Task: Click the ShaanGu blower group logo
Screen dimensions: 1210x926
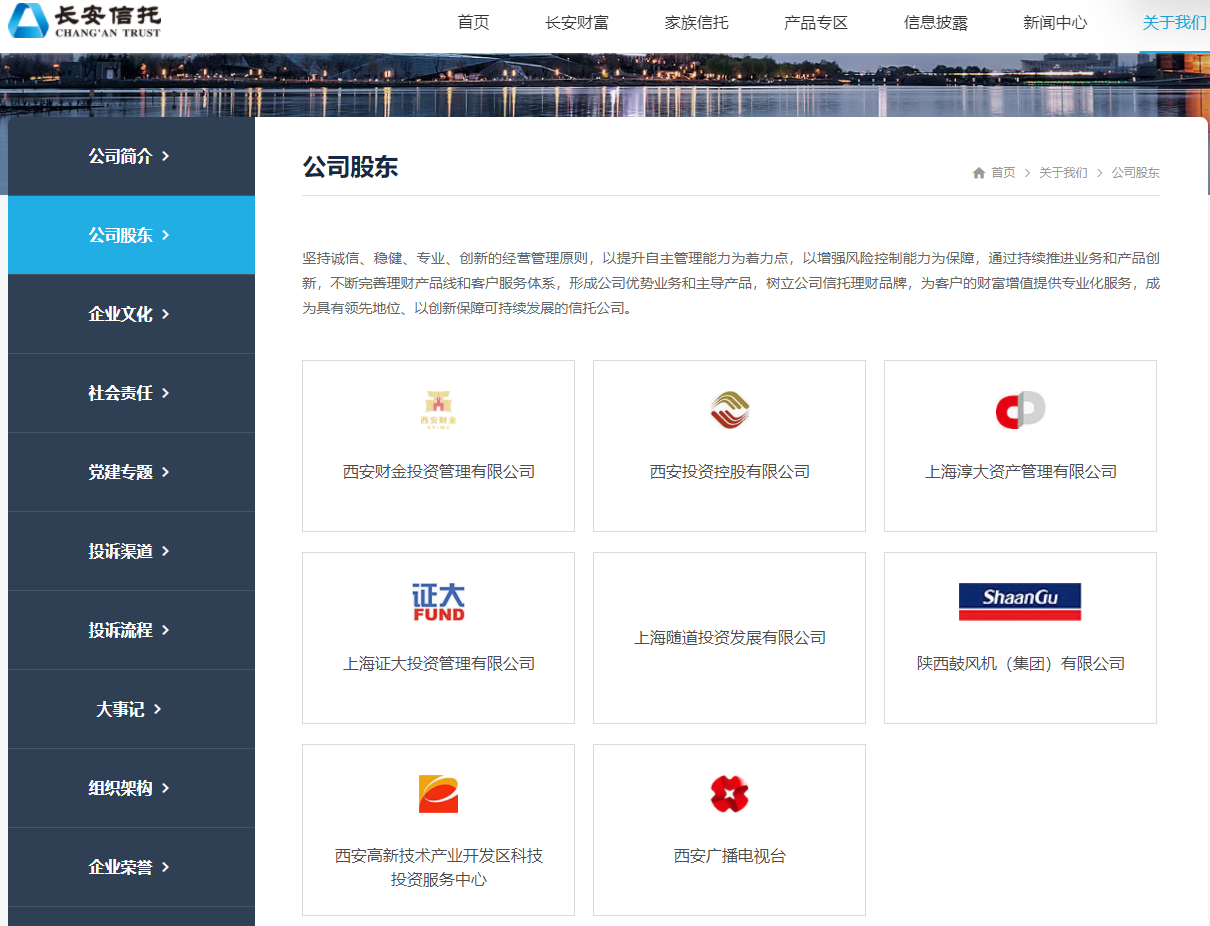Action: (1020, 601)
